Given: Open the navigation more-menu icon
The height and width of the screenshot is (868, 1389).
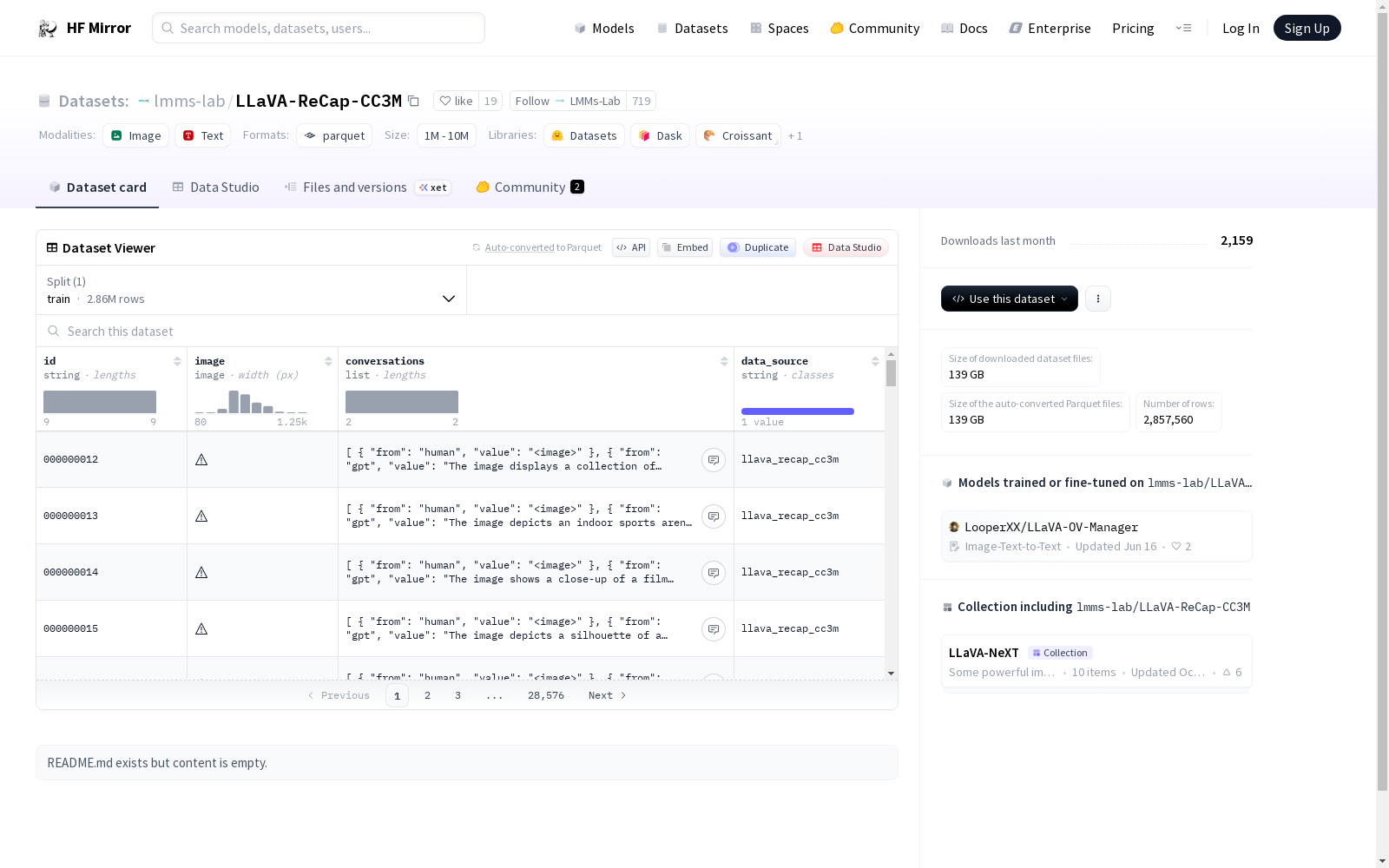Looking at the screenshot, I should pyautogui.click(x=1183, y=29).
